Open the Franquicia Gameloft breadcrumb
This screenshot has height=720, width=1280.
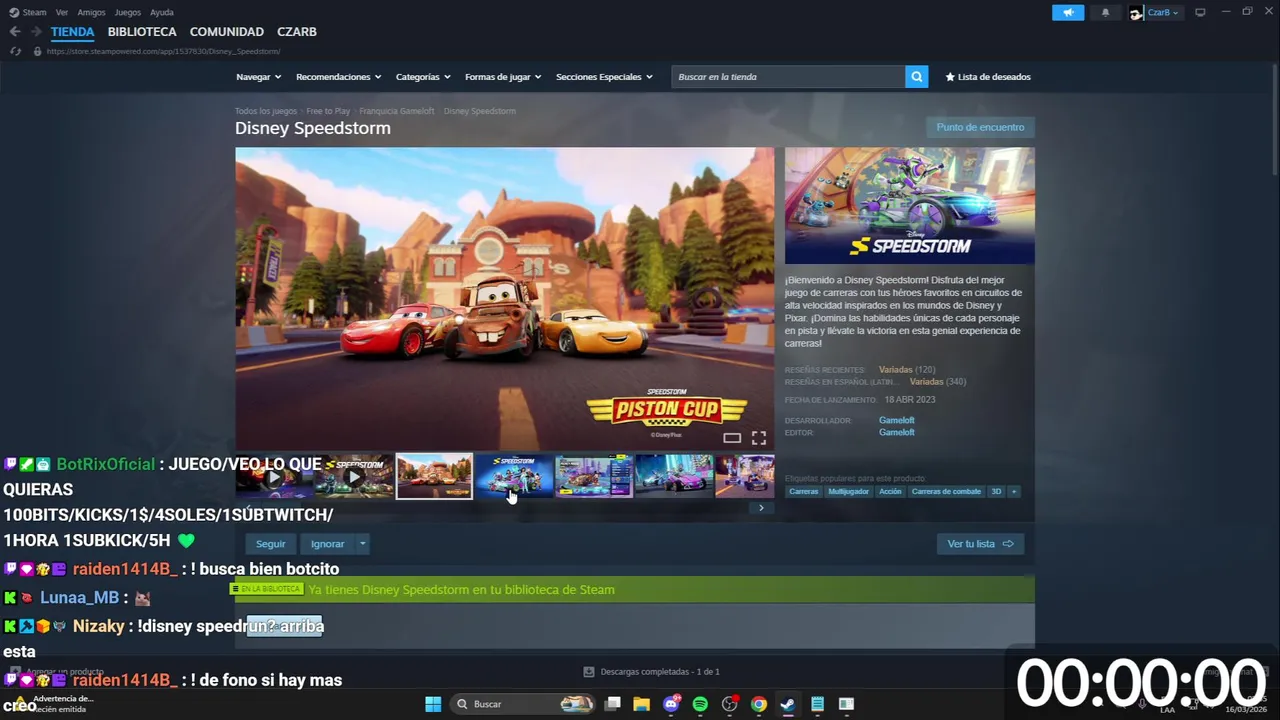(x=397, y=111)
